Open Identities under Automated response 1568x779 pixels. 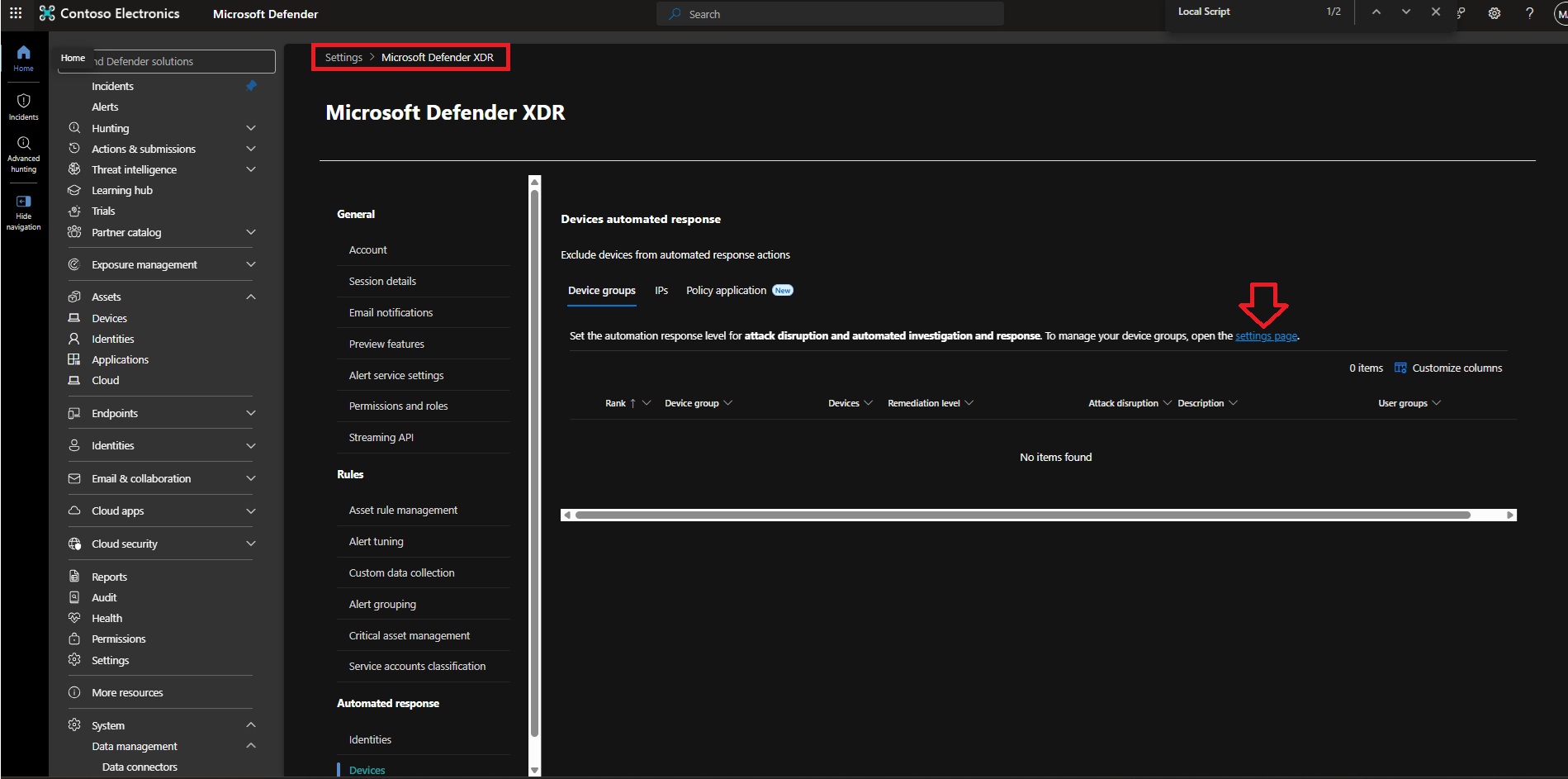pos(371,740)
